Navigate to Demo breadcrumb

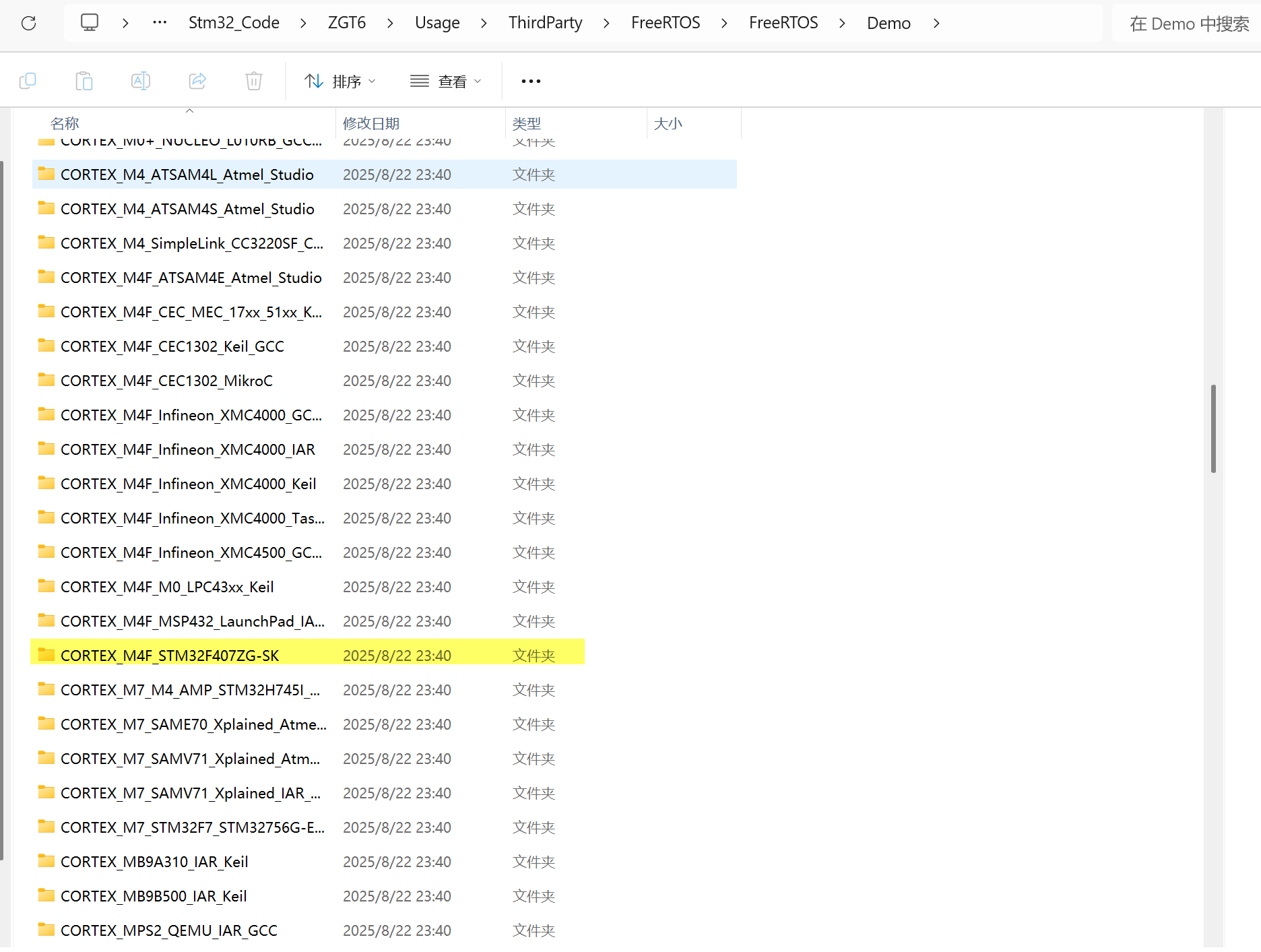click(x=888, y=23)
